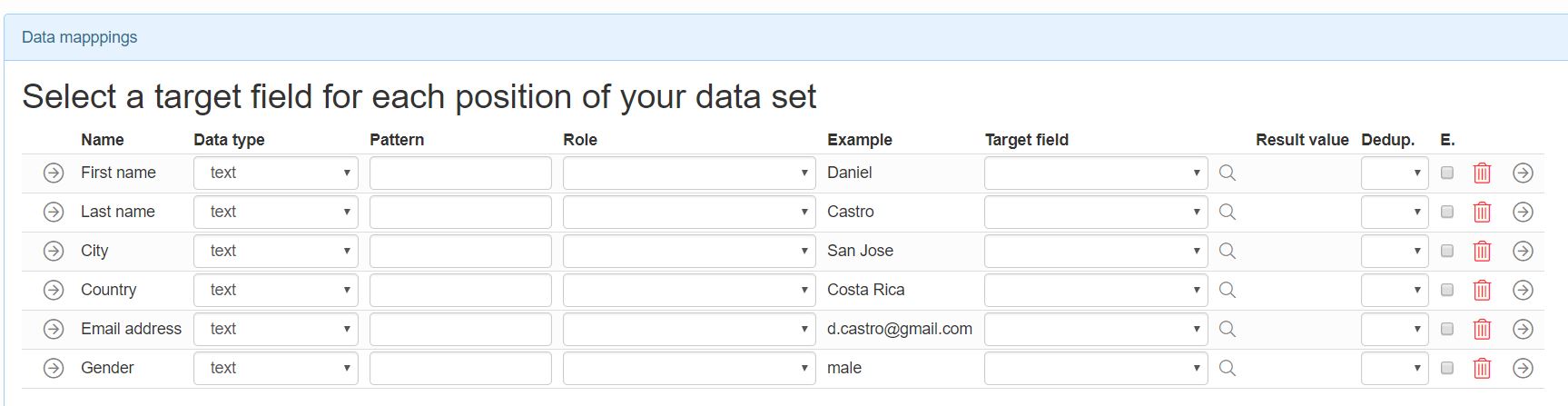The height and width of the screenshot is (406, 1568).
Task: Search target field for City row
Action: 1228,251
